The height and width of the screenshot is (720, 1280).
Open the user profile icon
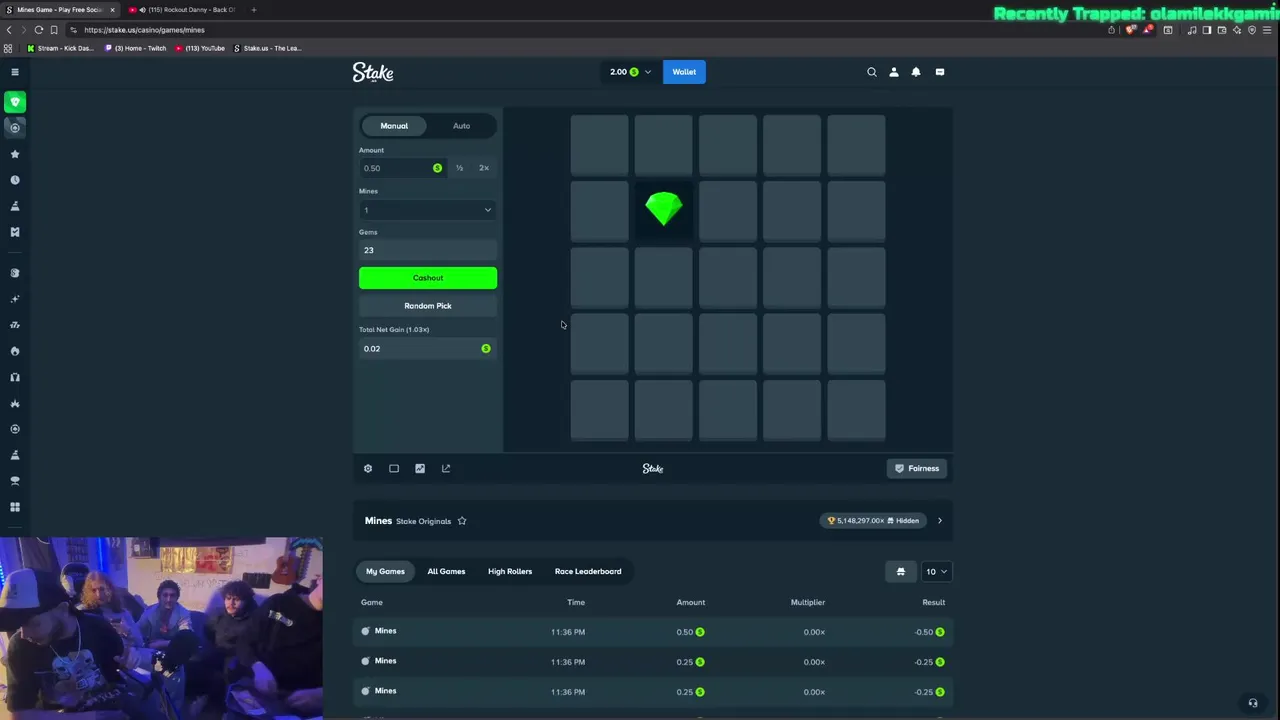894,72
